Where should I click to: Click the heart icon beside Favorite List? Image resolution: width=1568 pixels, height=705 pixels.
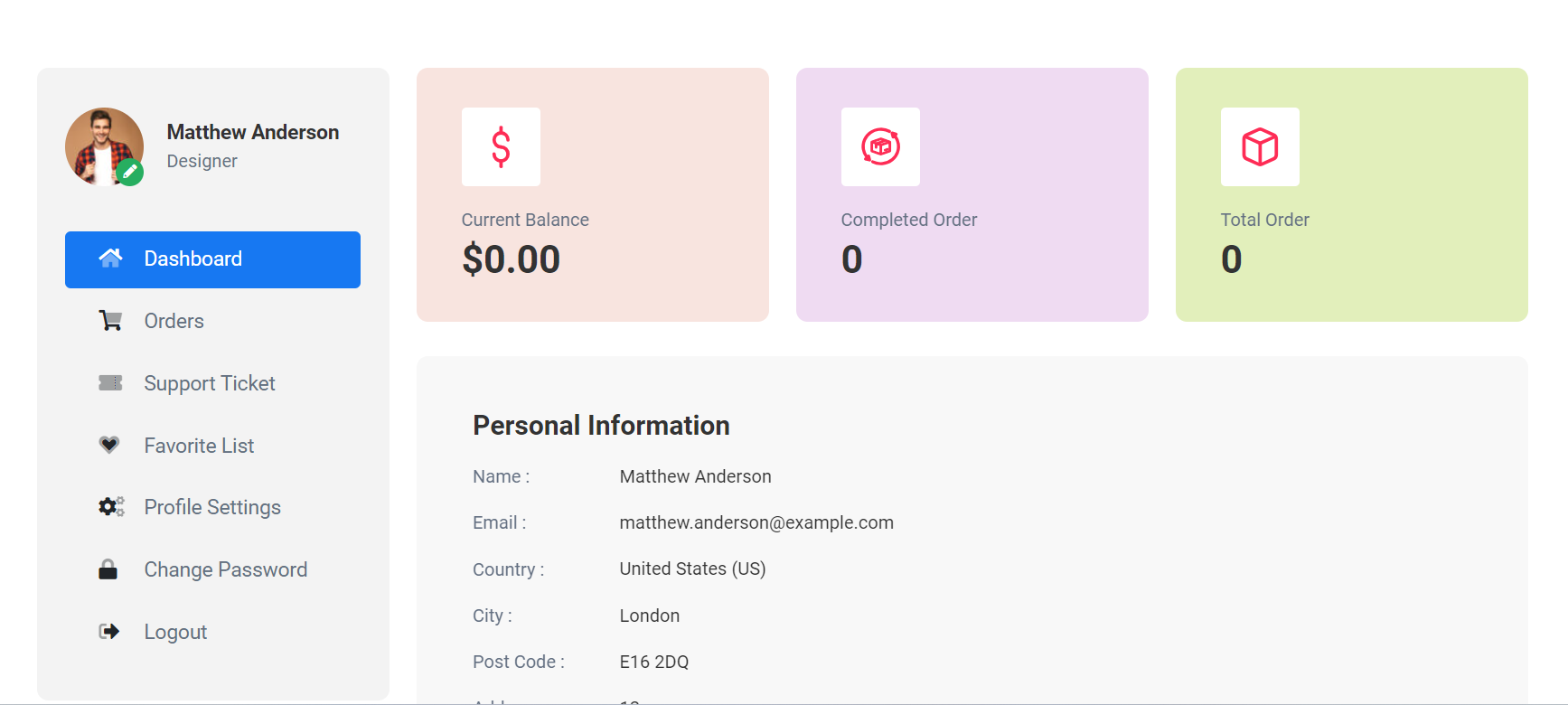pyautogui.click(x=109, y=445)
